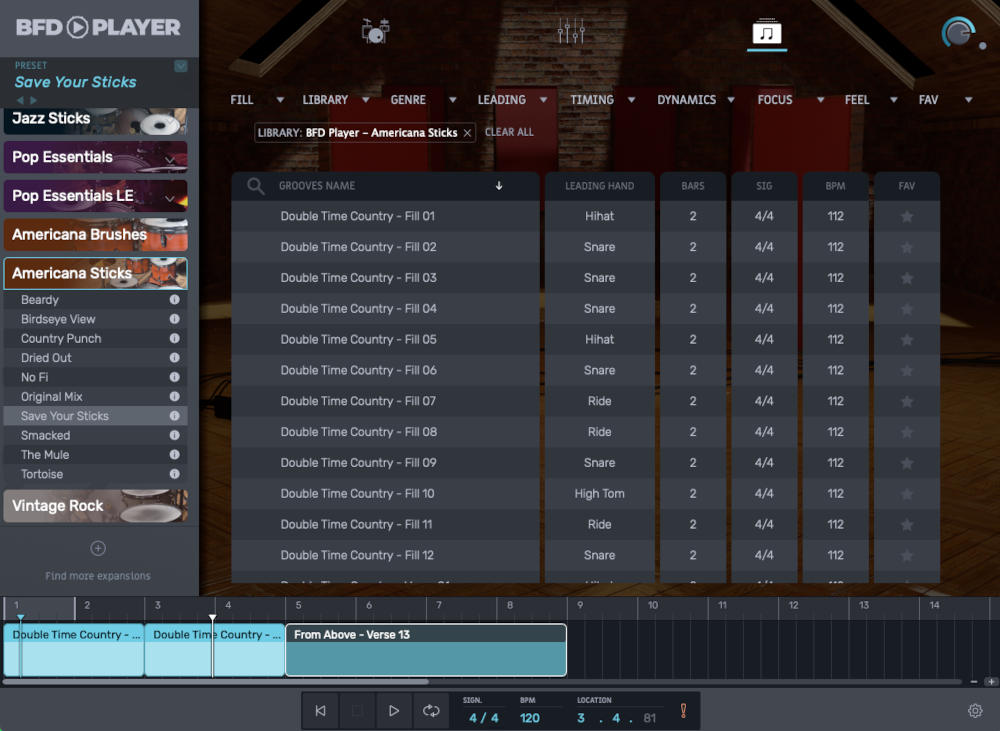Viewport: 1000px width, 731px height.
Task: Select the From Above - Verse 13 timeline clip
Action: (x=424, y=650)
